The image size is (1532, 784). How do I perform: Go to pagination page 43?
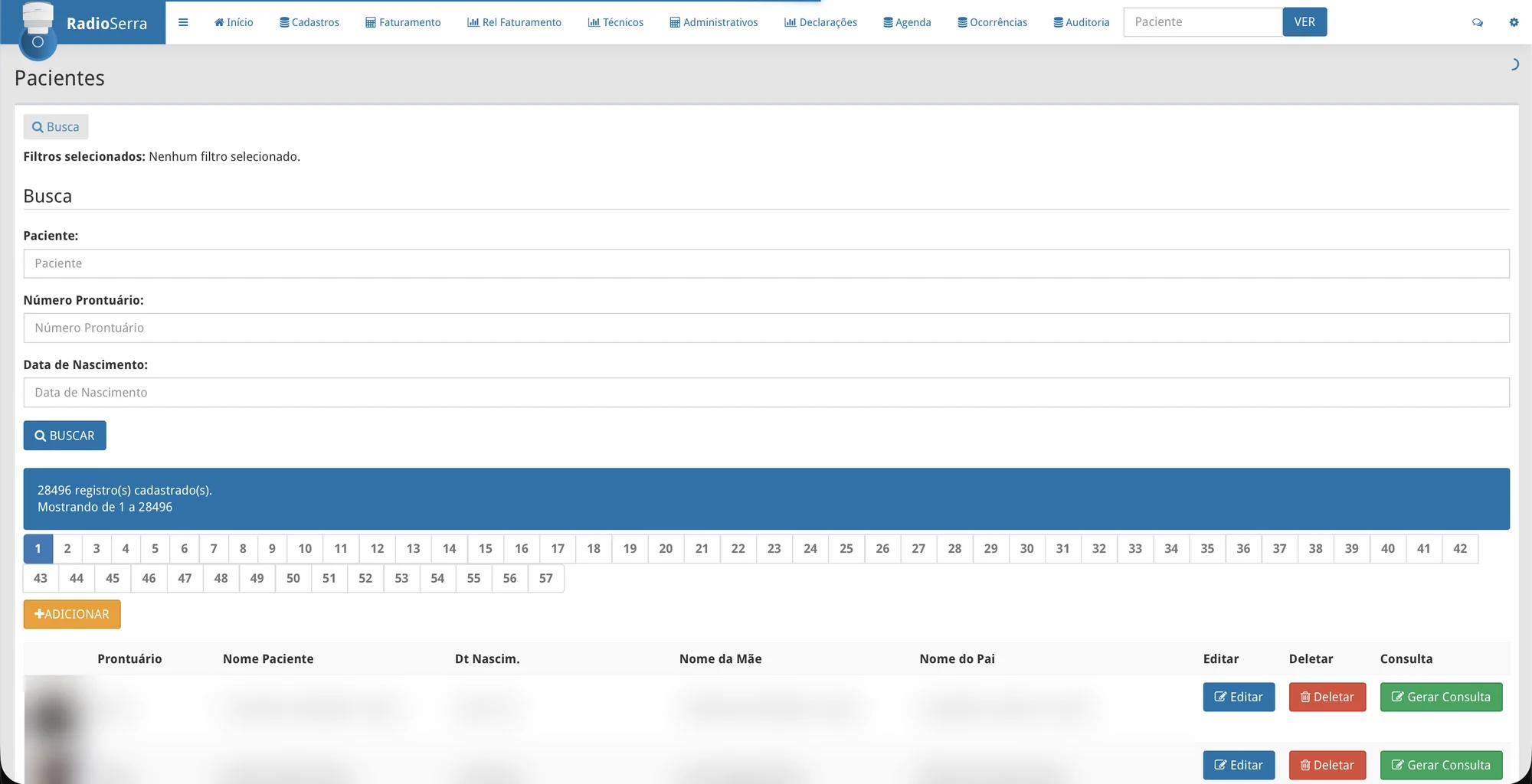point(41,578)
